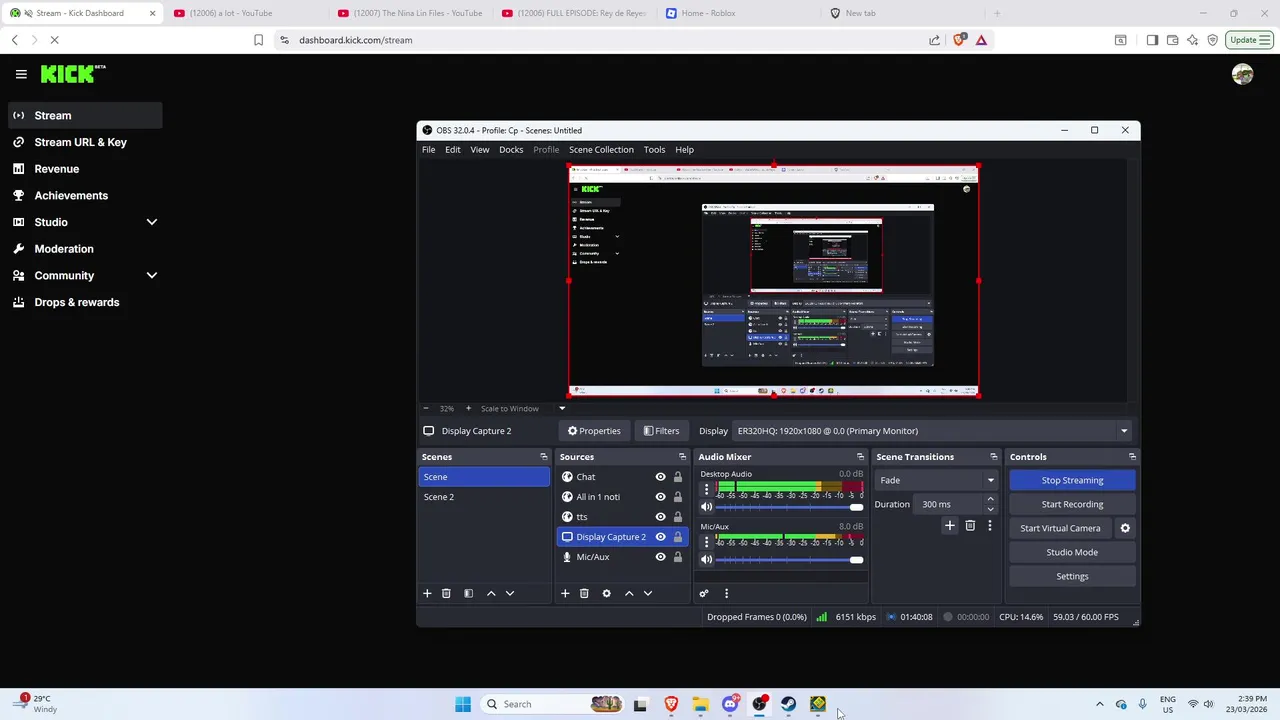The image size is (1280, 720).
Task: Open OBS Settings from Controls panel
Action: 1072,576
